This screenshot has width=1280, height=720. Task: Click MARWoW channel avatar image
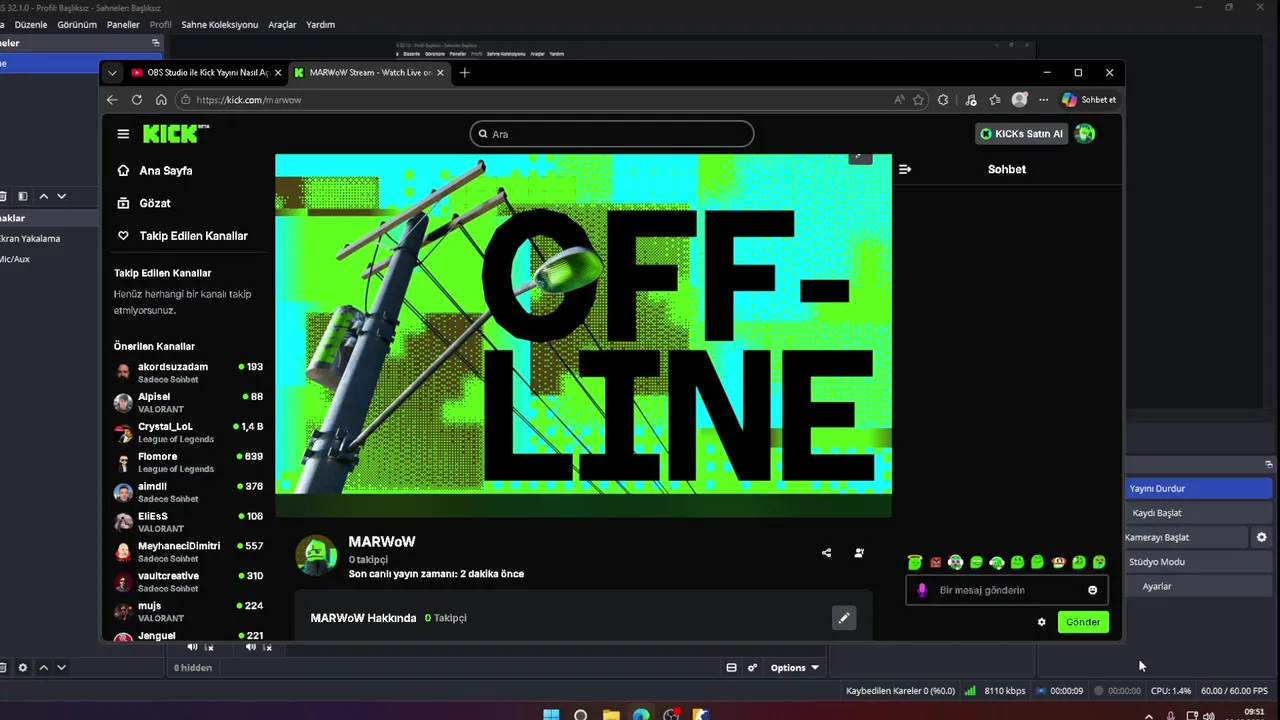point(316,556)
